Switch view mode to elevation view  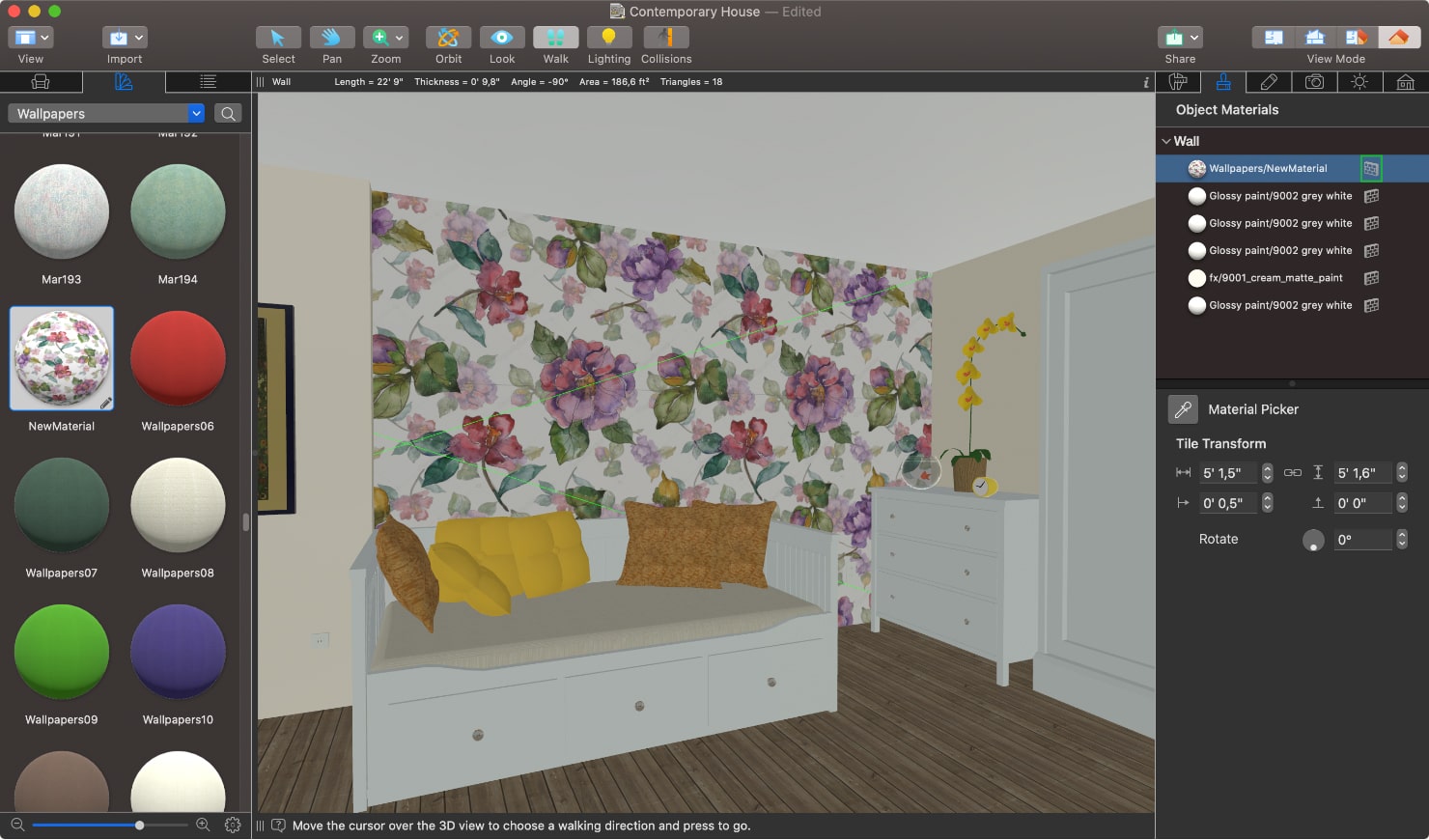pyautogui.click(x=1315, y=37)
